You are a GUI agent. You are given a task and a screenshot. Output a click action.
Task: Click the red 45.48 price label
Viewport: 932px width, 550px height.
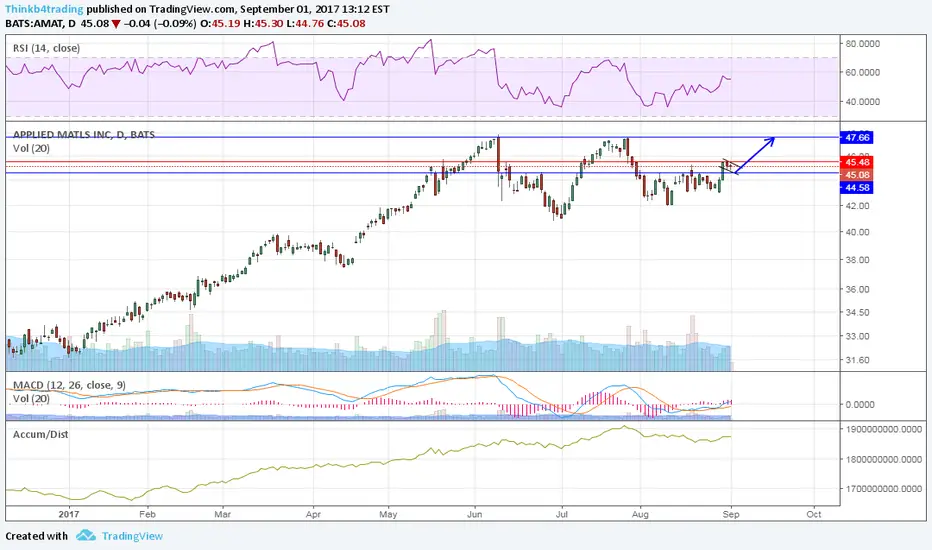point(857,162)
